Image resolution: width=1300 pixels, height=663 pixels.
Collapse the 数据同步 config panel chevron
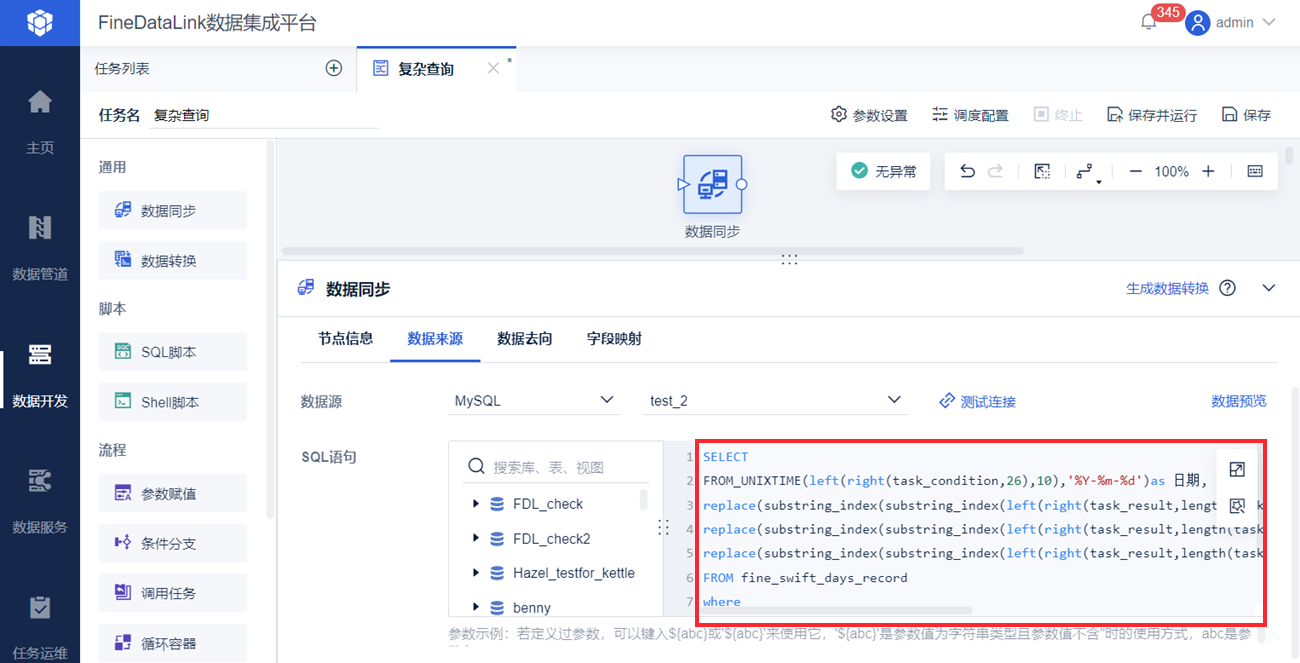click(1269, 288)
